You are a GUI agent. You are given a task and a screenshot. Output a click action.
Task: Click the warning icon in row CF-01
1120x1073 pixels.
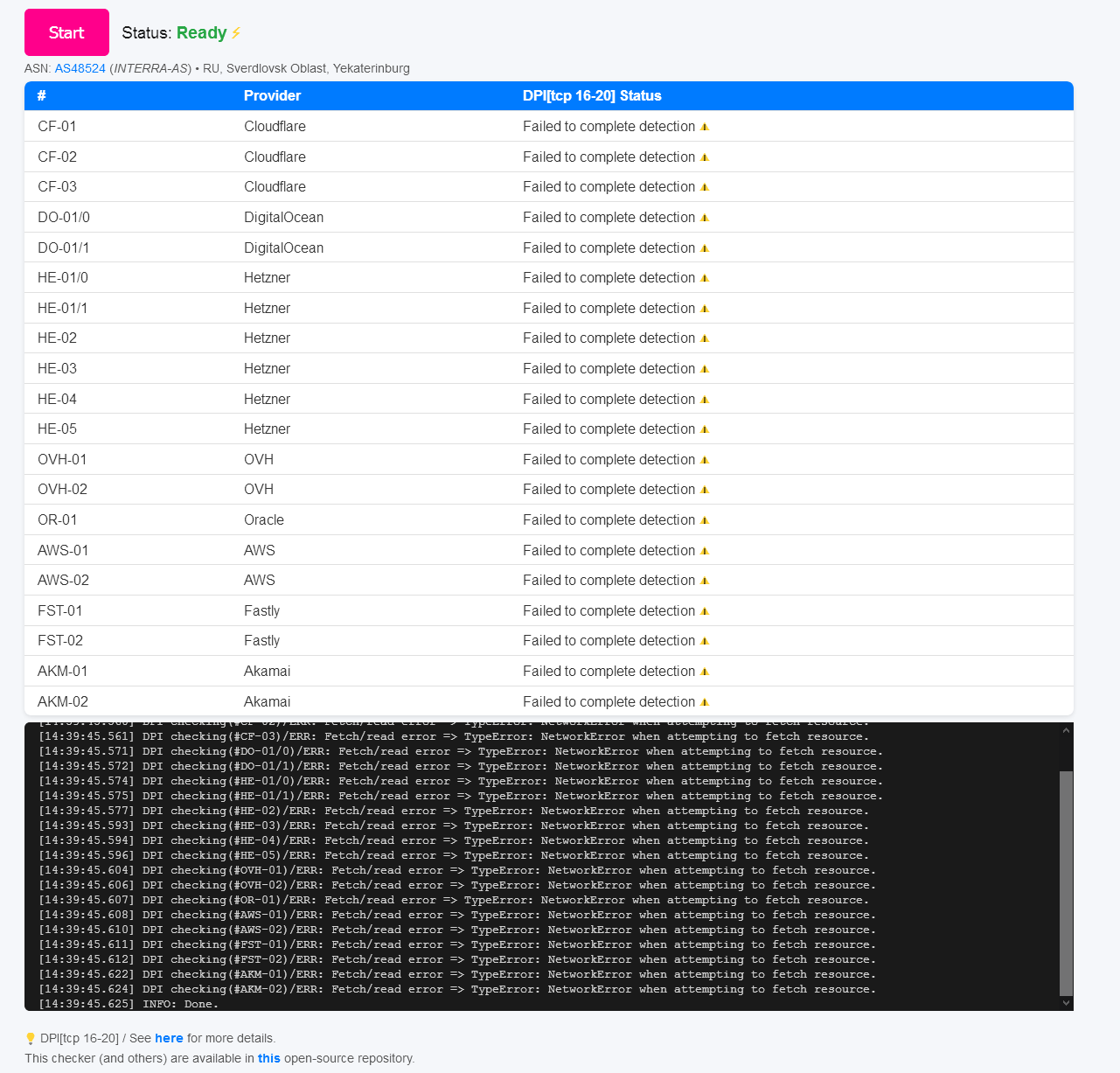705,127
